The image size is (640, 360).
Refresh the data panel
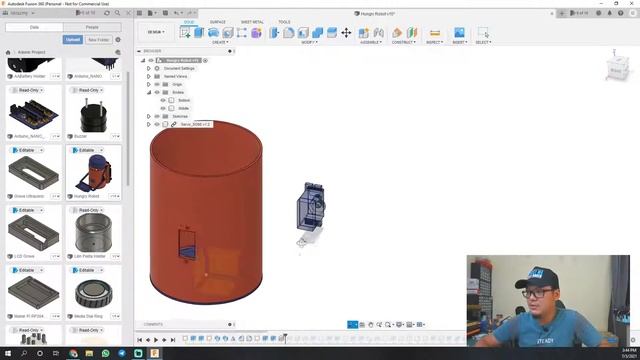coord(107,13)
